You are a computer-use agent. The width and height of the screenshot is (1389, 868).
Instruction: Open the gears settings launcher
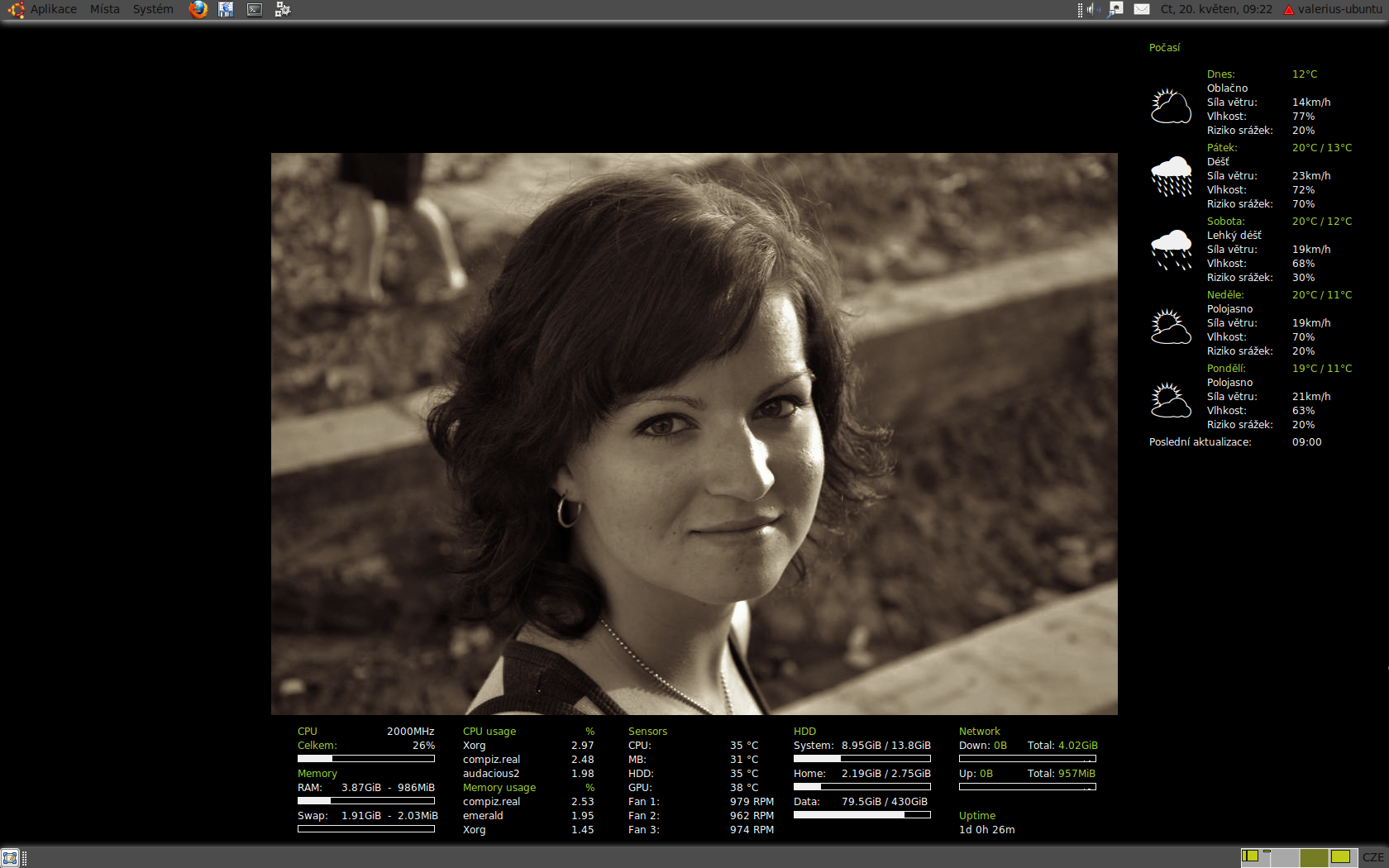283,9
